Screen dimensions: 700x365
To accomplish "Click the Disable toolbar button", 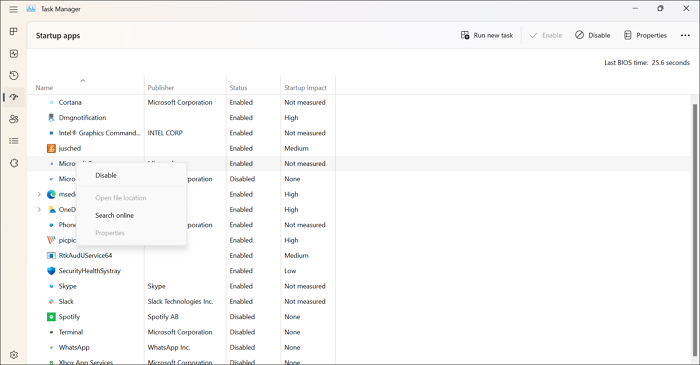I will (x=592, y=35).
